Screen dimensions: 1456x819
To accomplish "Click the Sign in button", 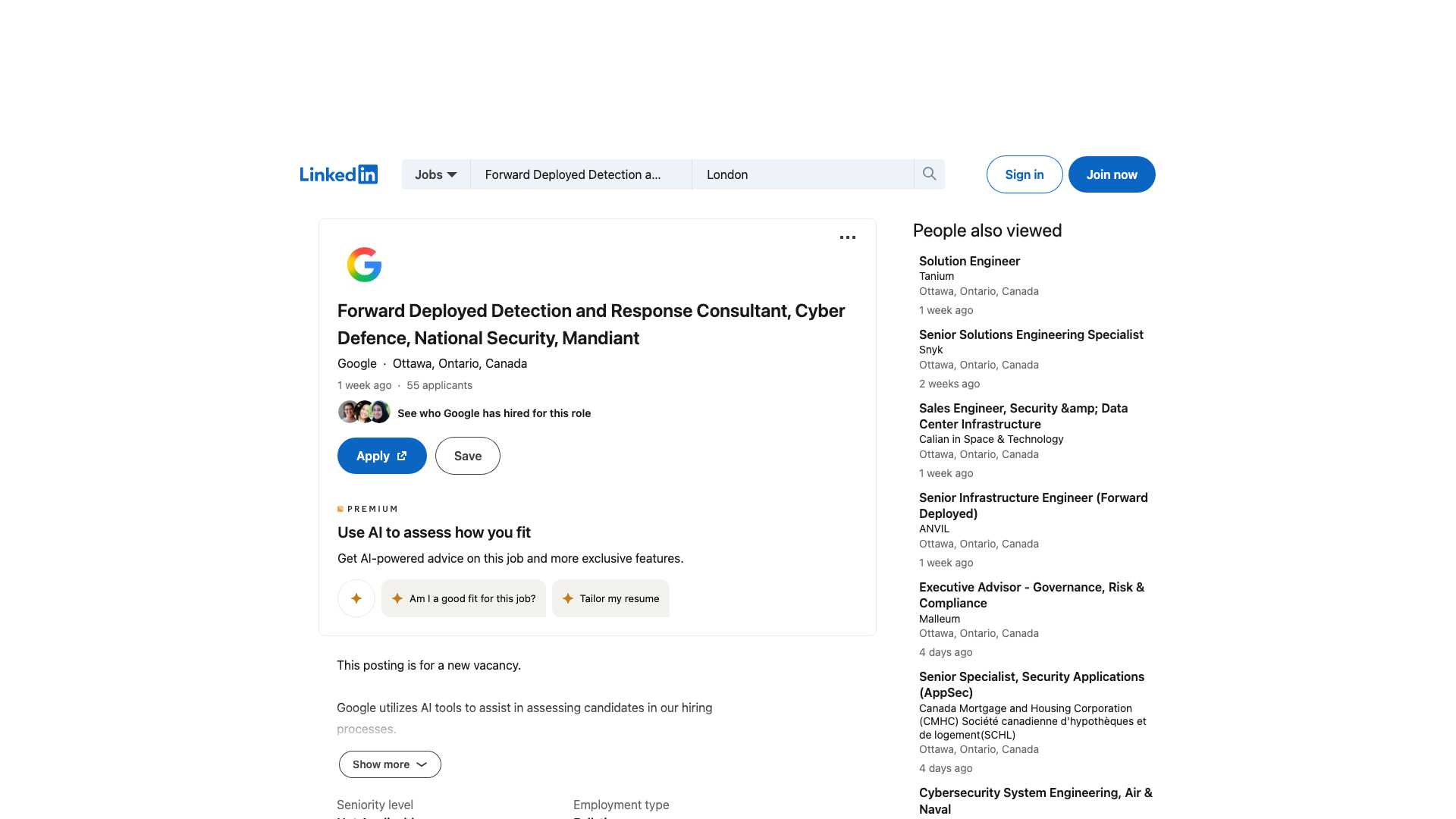I will coord(1025,174).
